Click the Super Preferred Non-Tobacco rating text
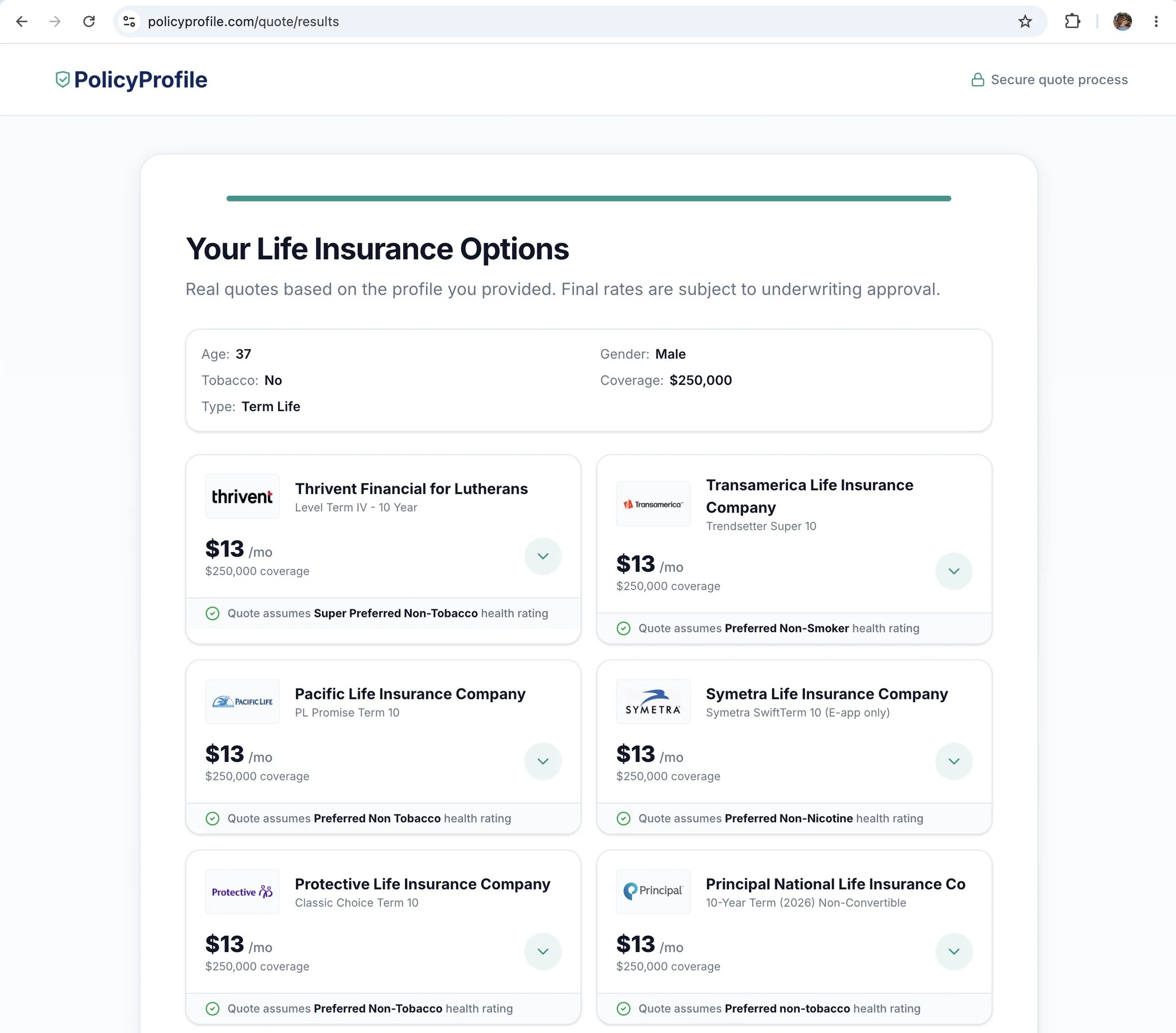The height and width of the screenshot is (1033, 1176). click(395, 614)
